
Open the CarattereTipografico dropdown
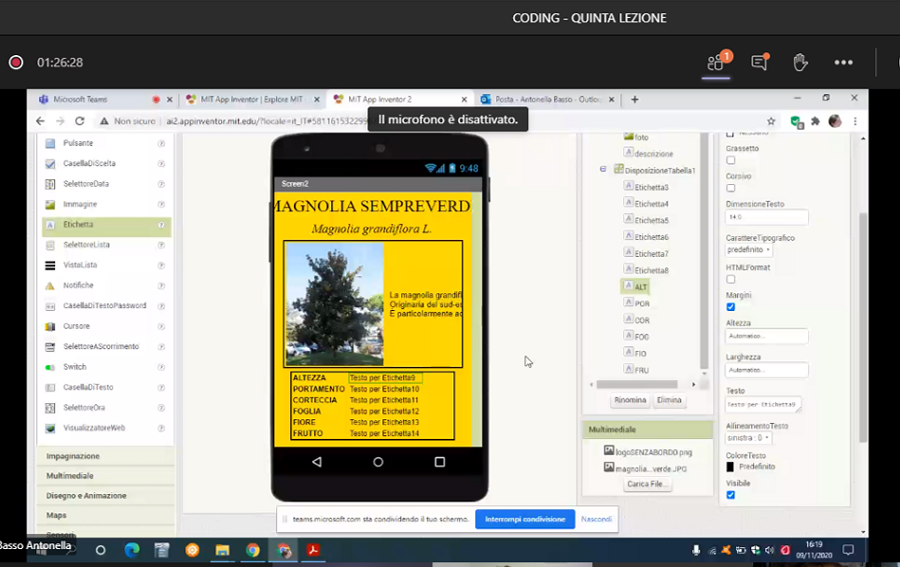tap(749, 250)
